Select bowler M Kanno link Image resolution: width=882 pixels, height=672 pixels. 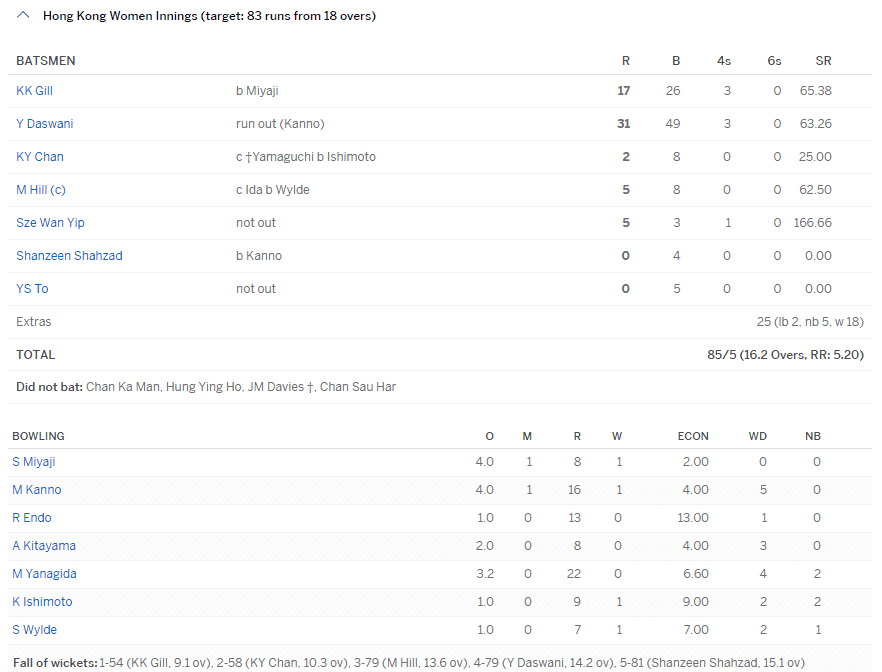pos(37,490)
